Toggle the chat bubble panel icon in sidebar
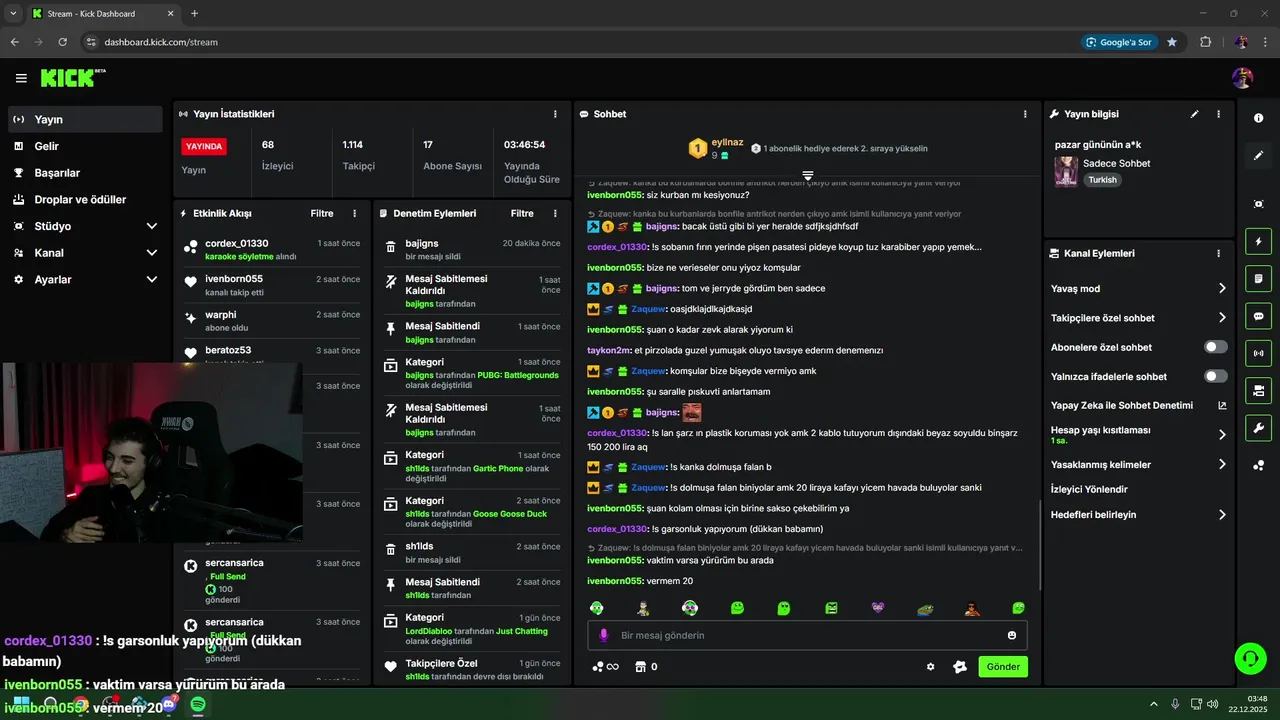1280x720 pixels. click(x=1258, y=315)
